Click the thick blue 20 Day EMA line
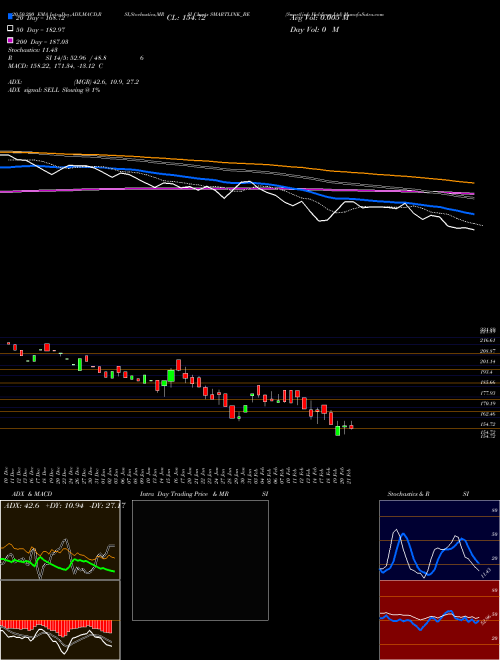Image resolution: width=500 pixels, height=660 pixels. (x=237, y=182)
